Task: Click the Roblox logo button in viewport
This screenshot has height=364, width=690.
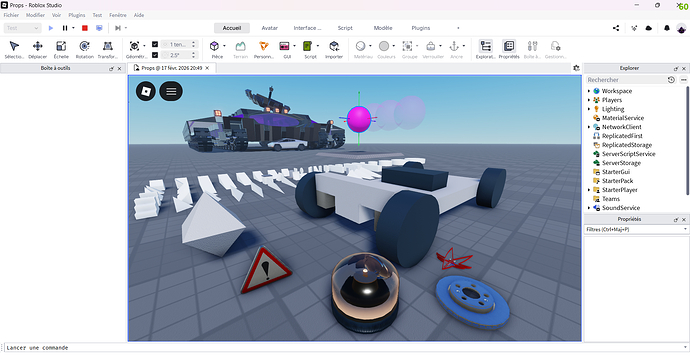Action: pyautogui.click(x=146, y=91)
